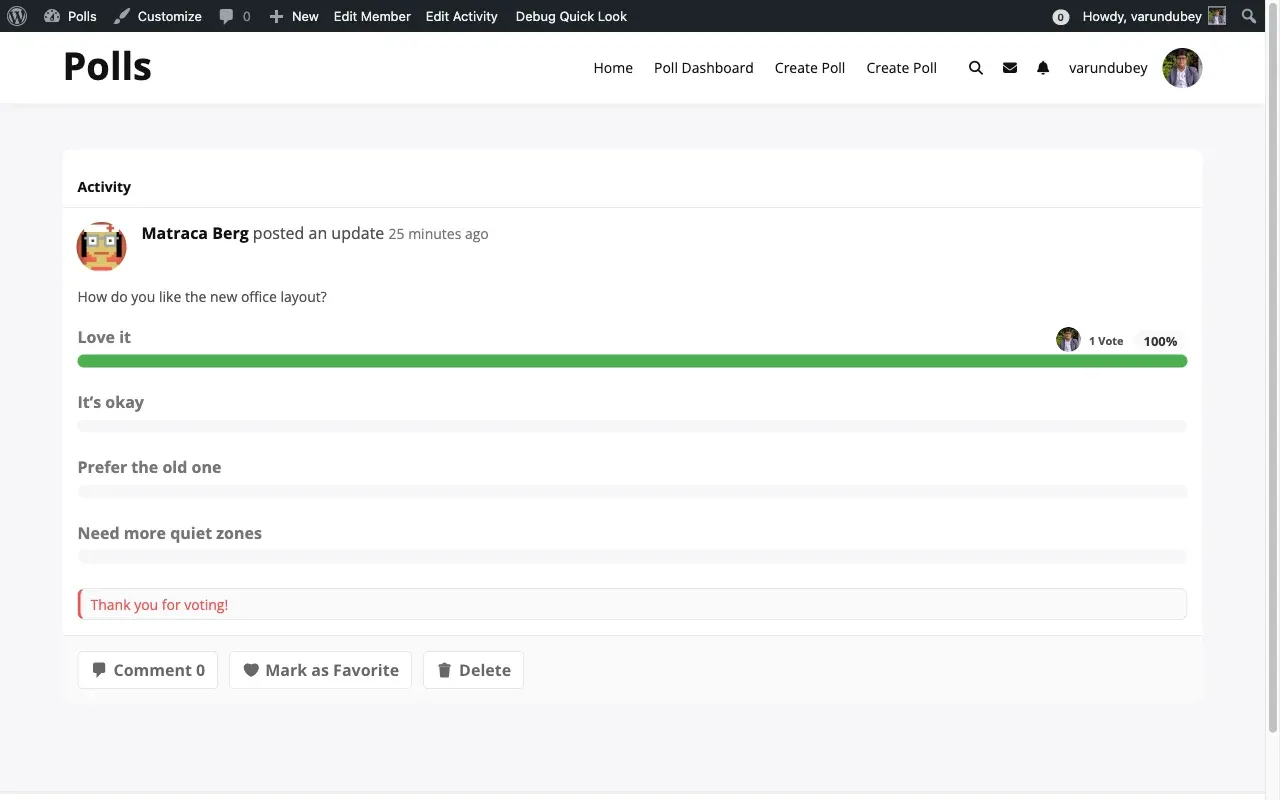This screenshot has width=1280, height=800.
Task: Click admin bar search magnifier icon
Action: pos(1249,16)
